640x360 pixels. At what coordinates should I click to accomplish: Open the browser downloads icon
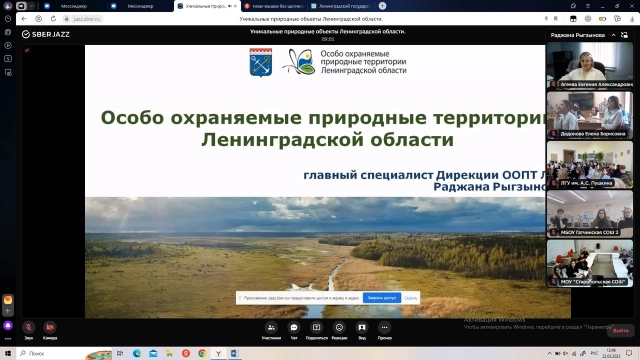click(x=632, y=19)
